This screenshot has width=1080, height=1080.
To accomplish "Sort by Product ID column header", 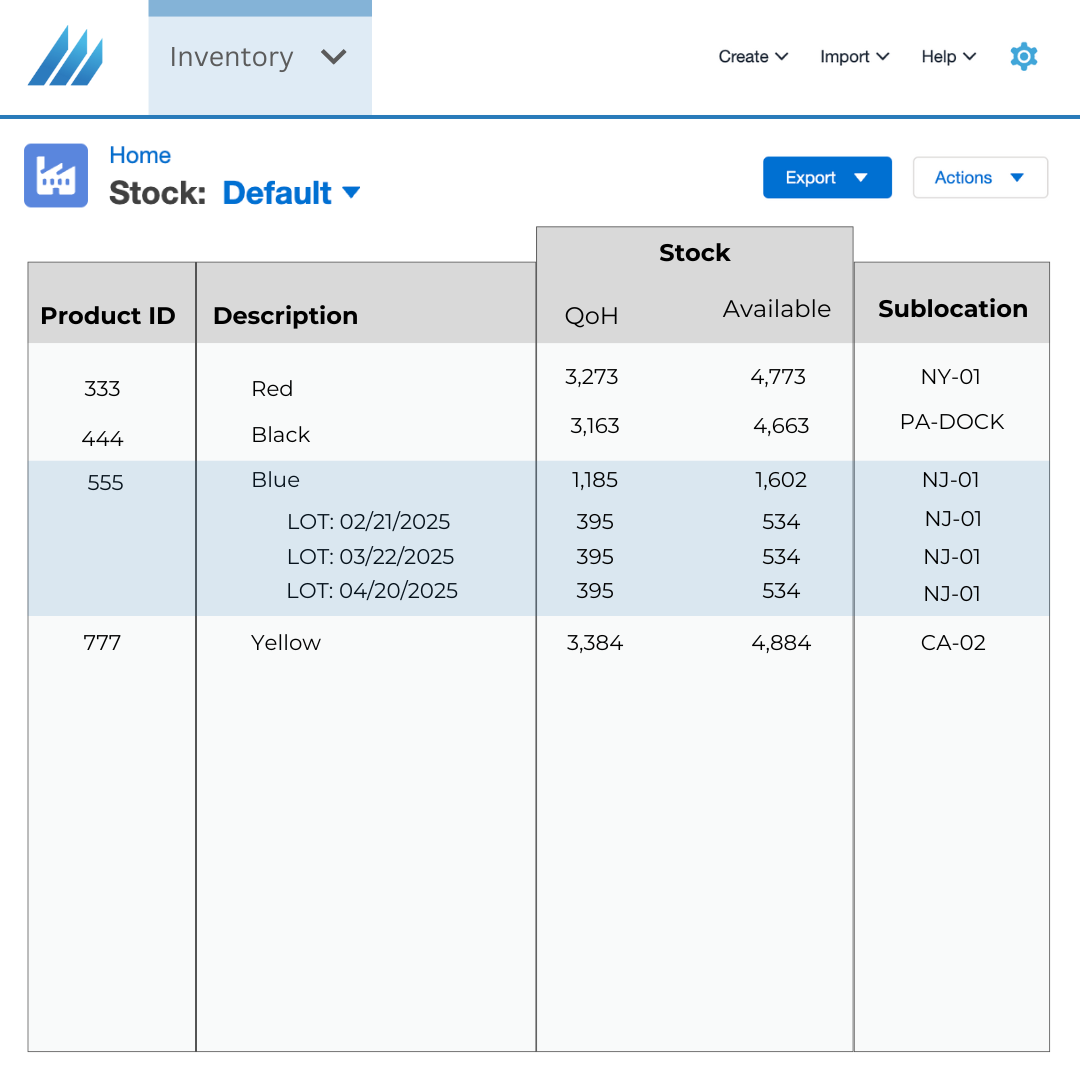I will point(108,316).
